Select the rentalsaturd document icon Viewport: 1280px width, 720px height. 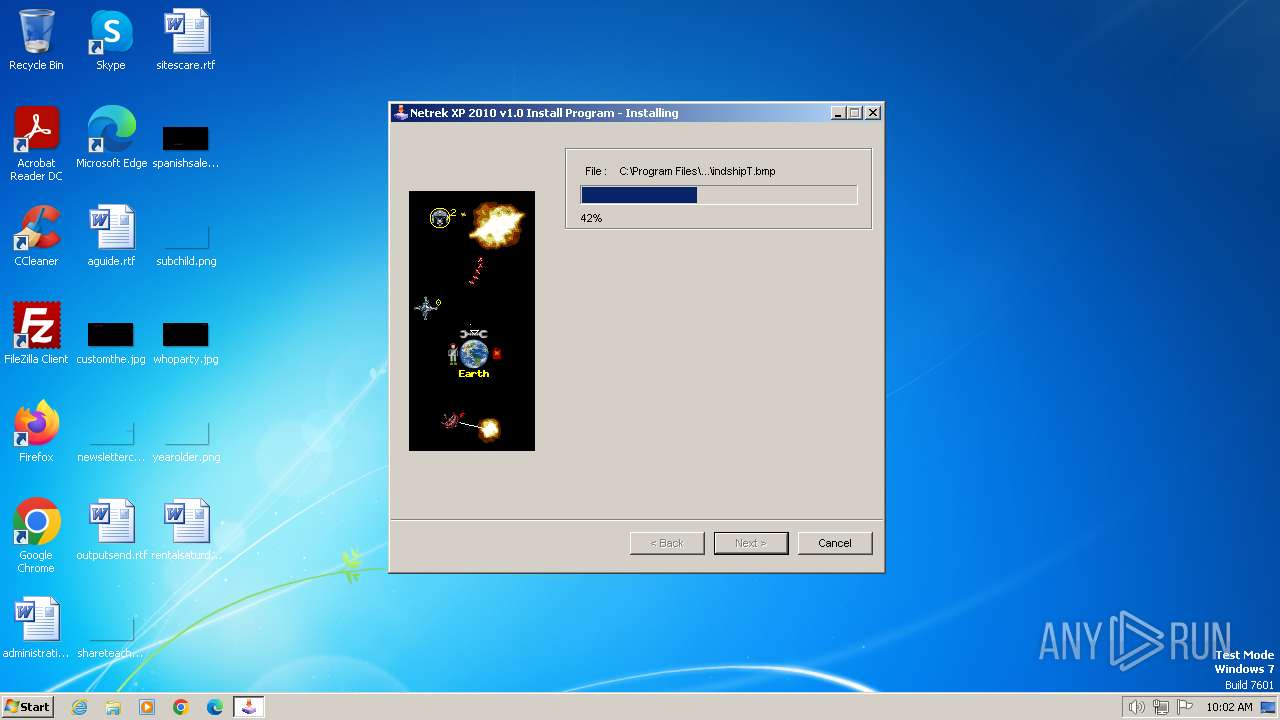pos(186,530)
